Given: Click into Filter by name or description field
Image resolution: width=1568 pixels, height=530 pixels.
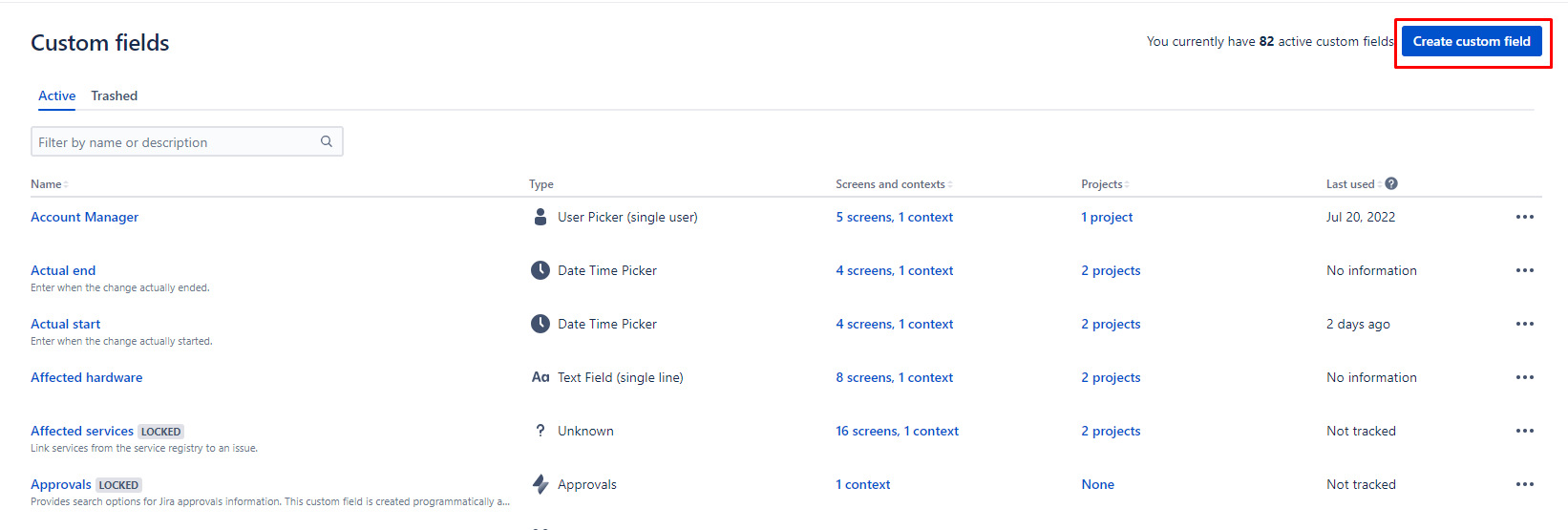Looking at the screenshot, I should coord(187,141).
